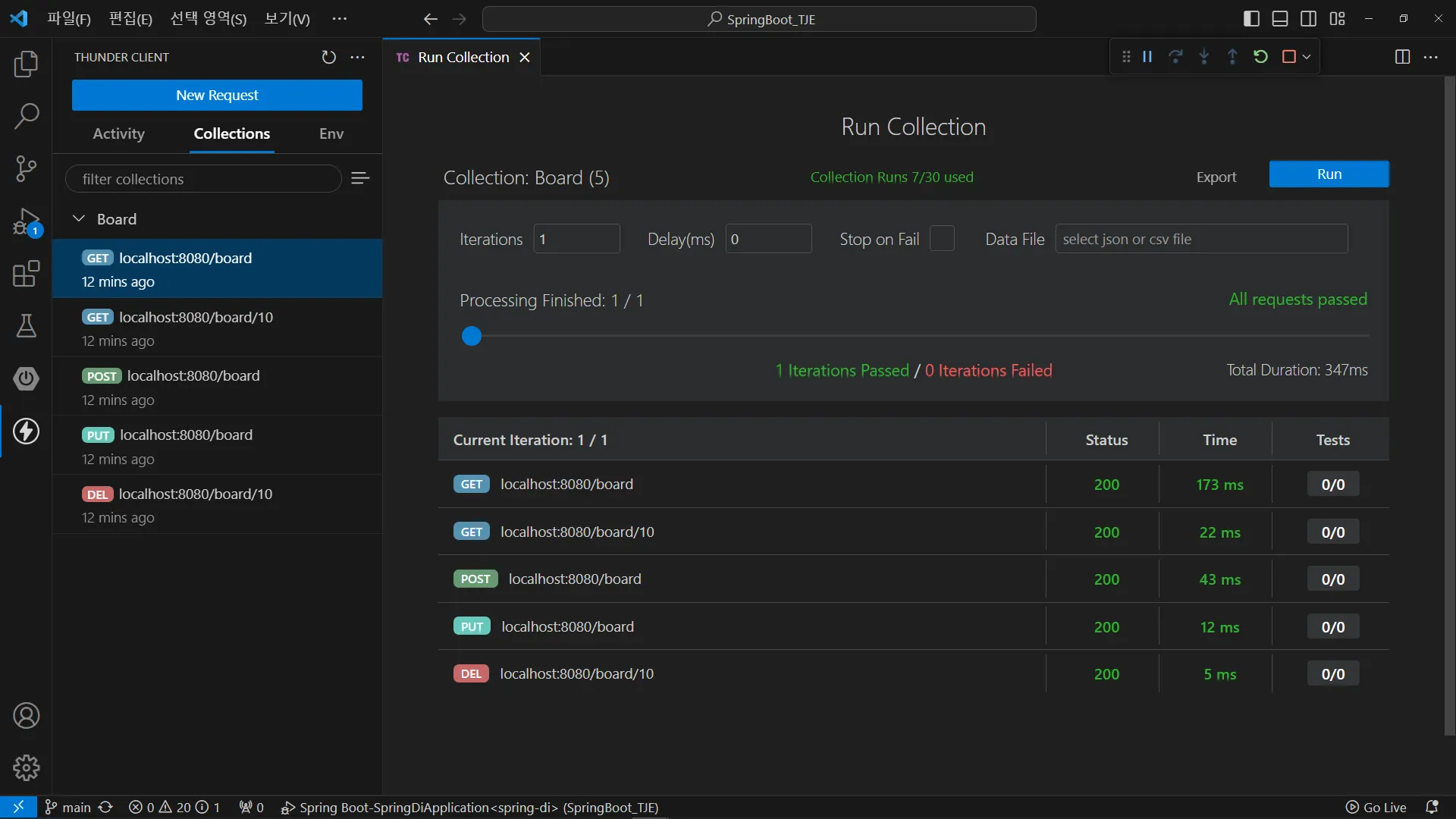Image resolution: width=1456 pixels, height=819 pixels.
Task: Click the blue Run button
Action: [1329, 174]
